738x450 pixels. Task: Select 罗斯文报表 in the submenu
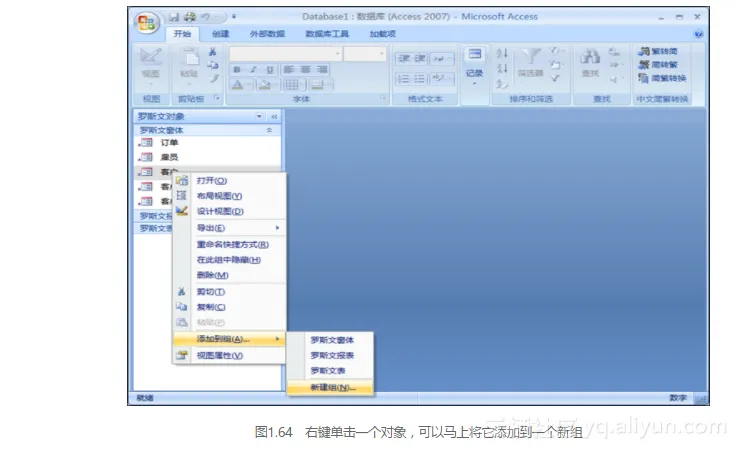tap(330, 355)
